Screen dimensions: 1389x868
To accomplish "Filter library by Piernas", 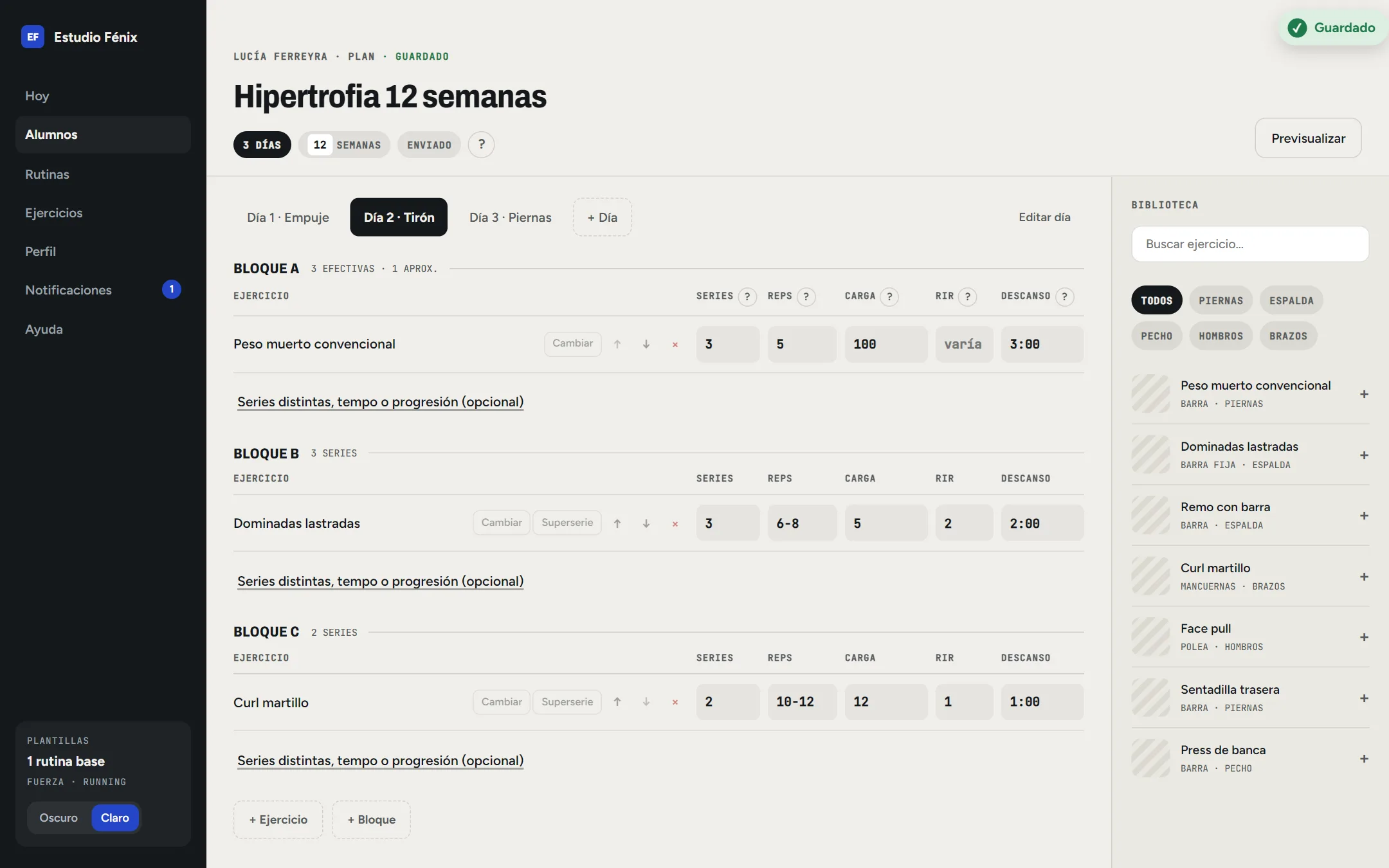I will click(x=1221, y=300).
